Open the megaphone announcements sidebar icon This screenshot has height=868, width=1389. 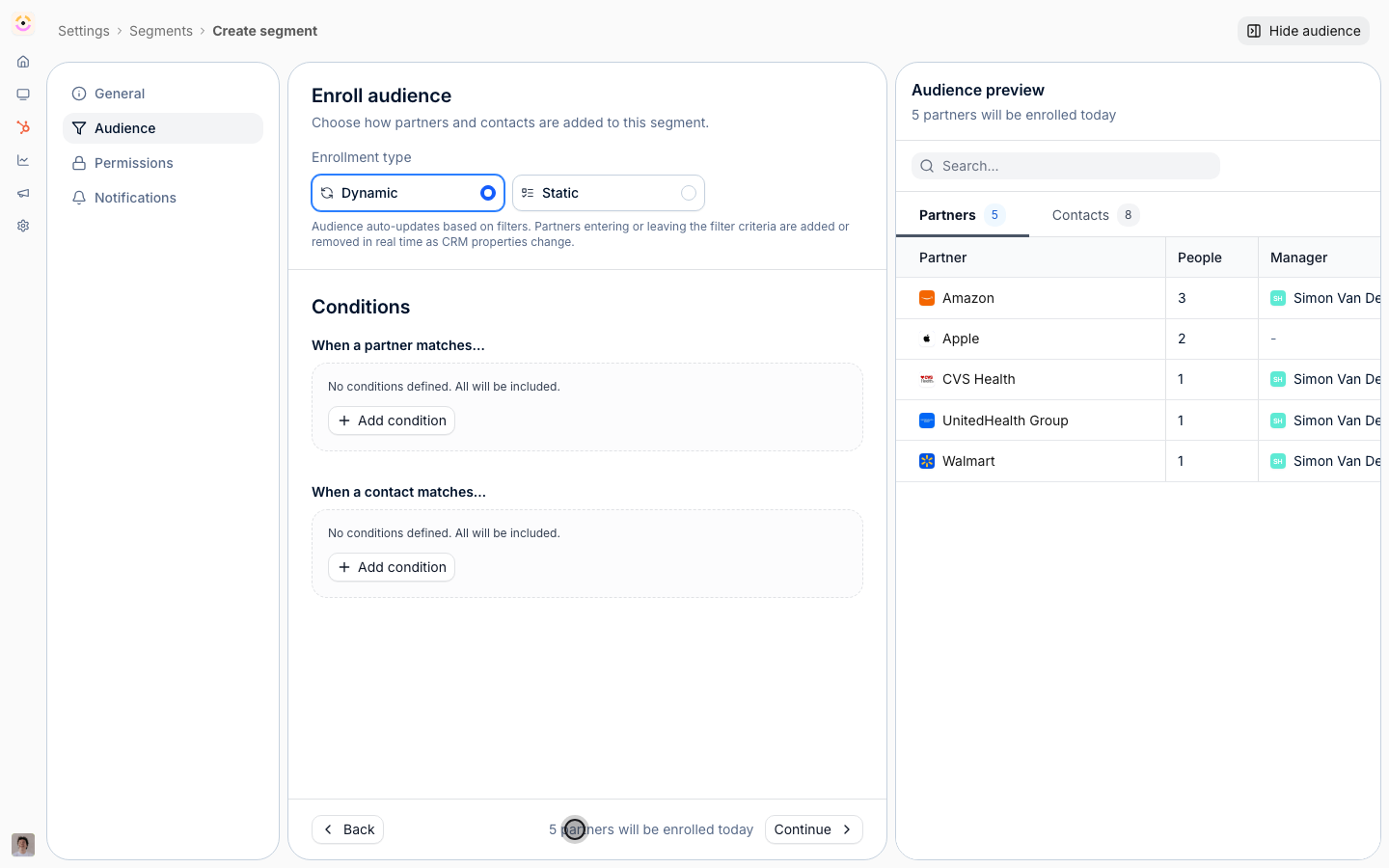click(23, 193)
